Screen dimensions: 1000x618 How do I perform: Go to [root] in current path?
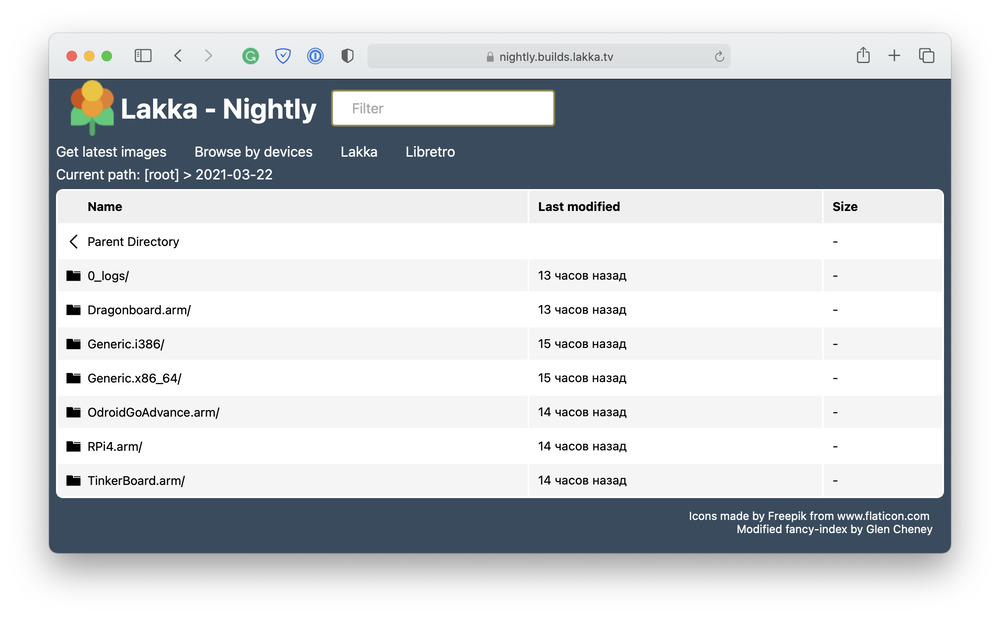click(162, 175)
